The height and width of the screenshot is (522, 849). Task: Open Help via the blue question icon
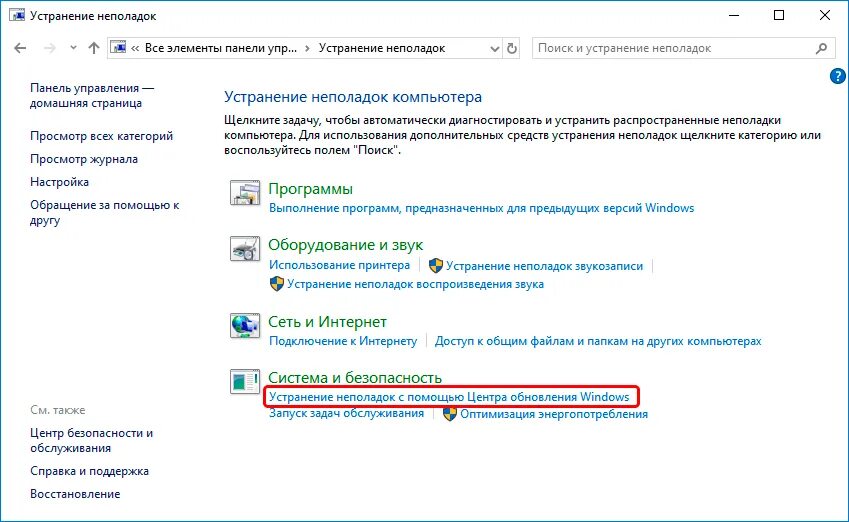click(838, 76)
